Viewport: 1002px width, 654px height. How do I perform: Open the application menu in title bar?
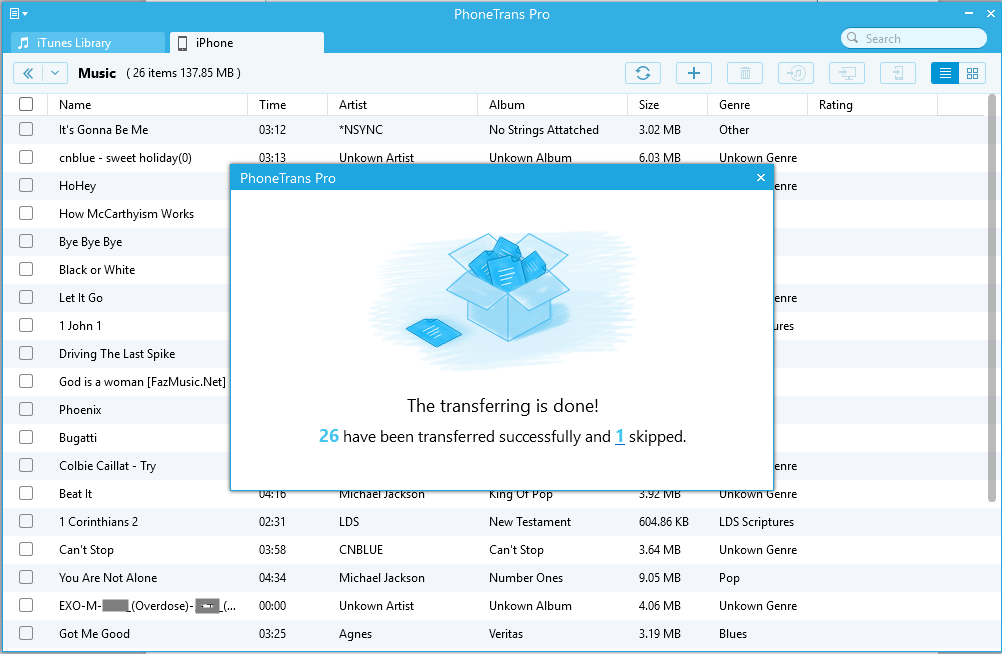18,14
